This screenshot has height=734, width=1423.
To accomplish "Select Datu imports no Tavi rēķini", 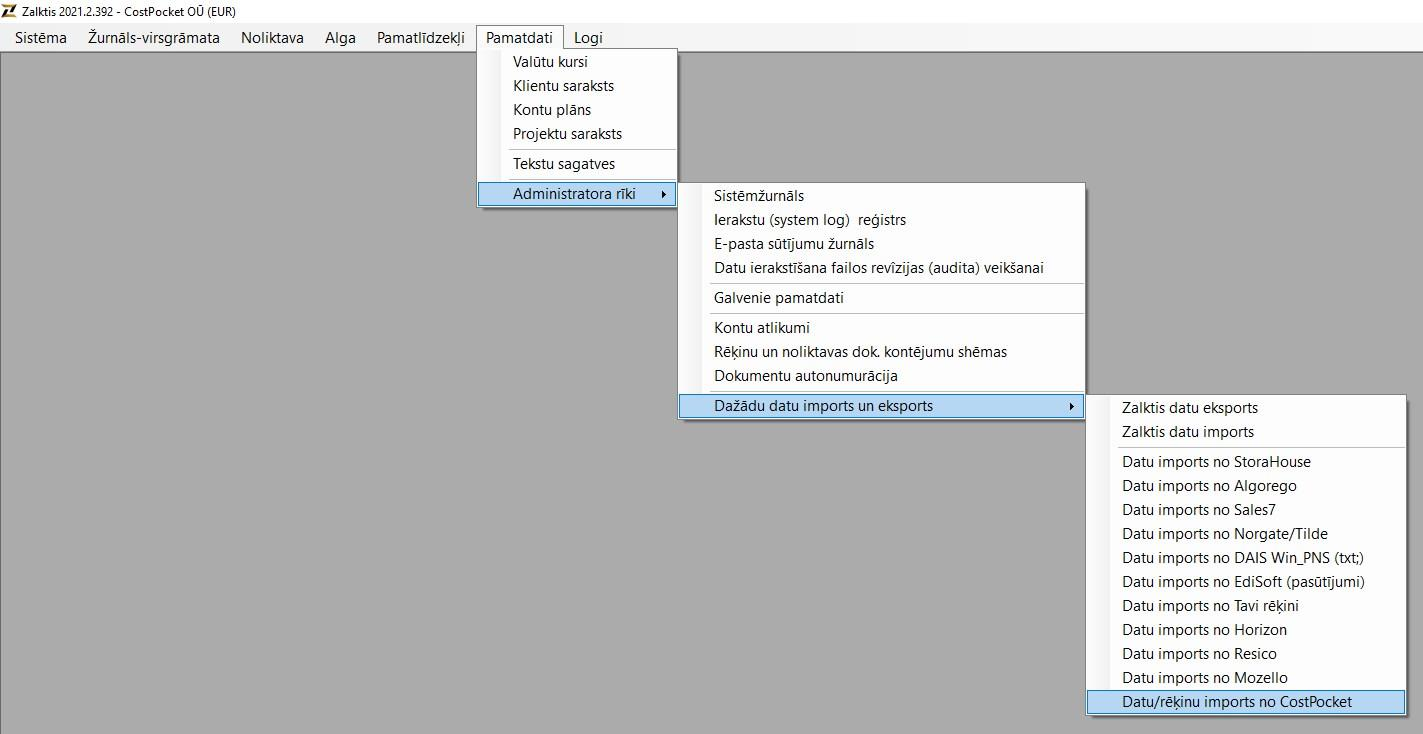I will point(1246,606).
